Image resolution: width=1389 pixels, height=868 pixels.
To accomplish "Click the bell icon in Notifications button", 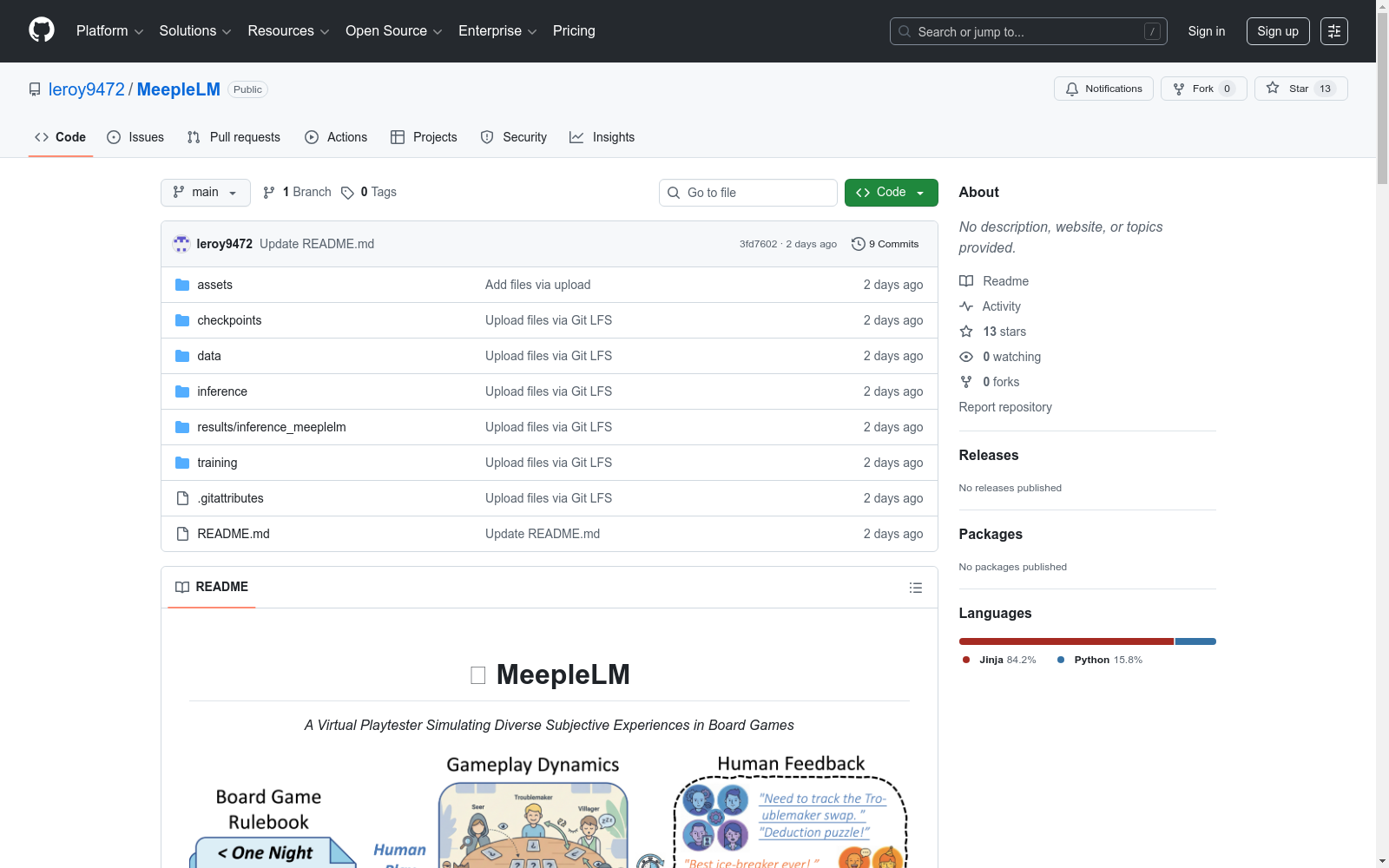I will pyautogui.click(x=1072, y=89).
